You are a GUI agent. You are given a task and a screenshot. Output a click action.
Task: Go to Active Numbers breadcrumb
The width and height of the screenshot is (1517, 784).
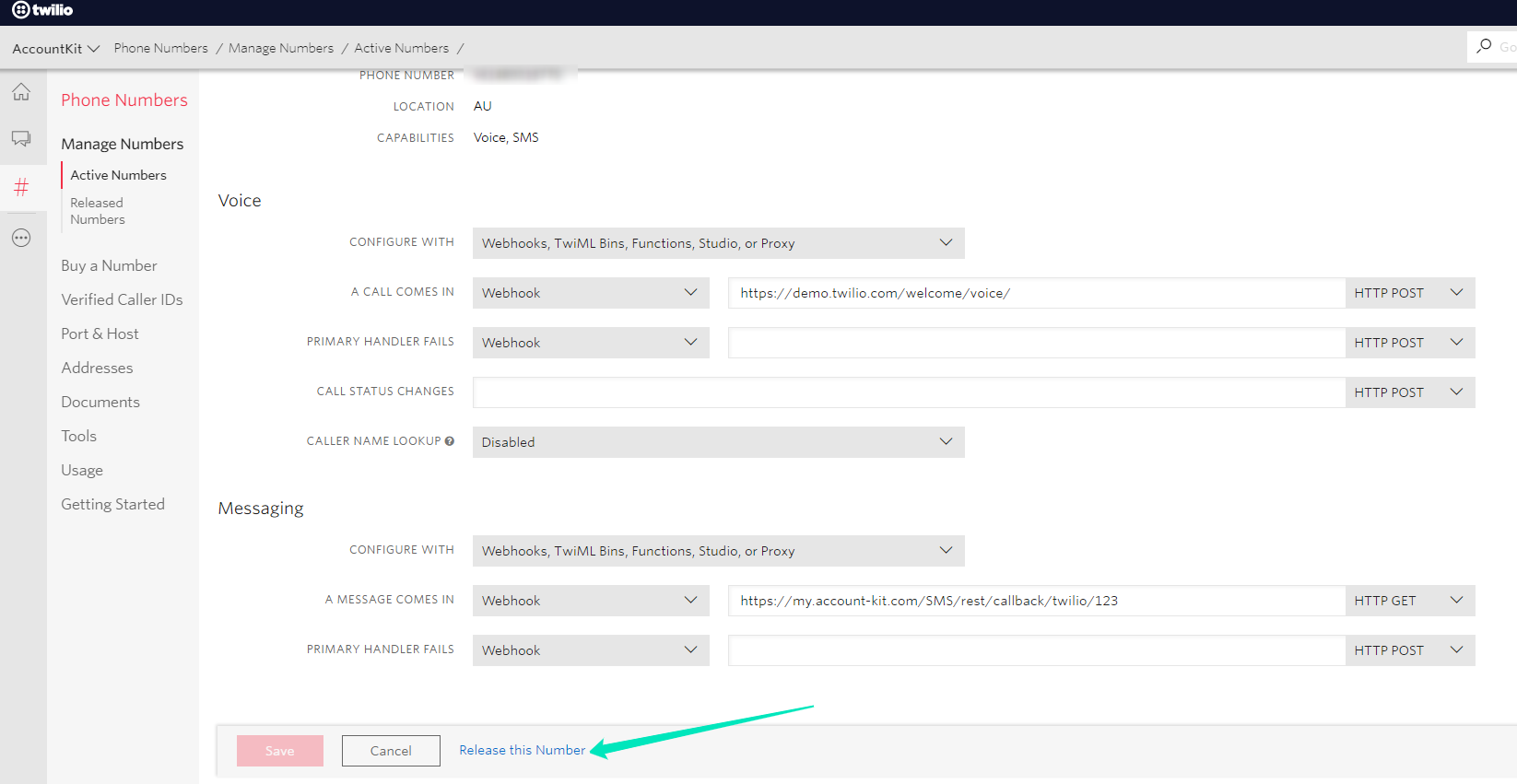pos(402,48)
